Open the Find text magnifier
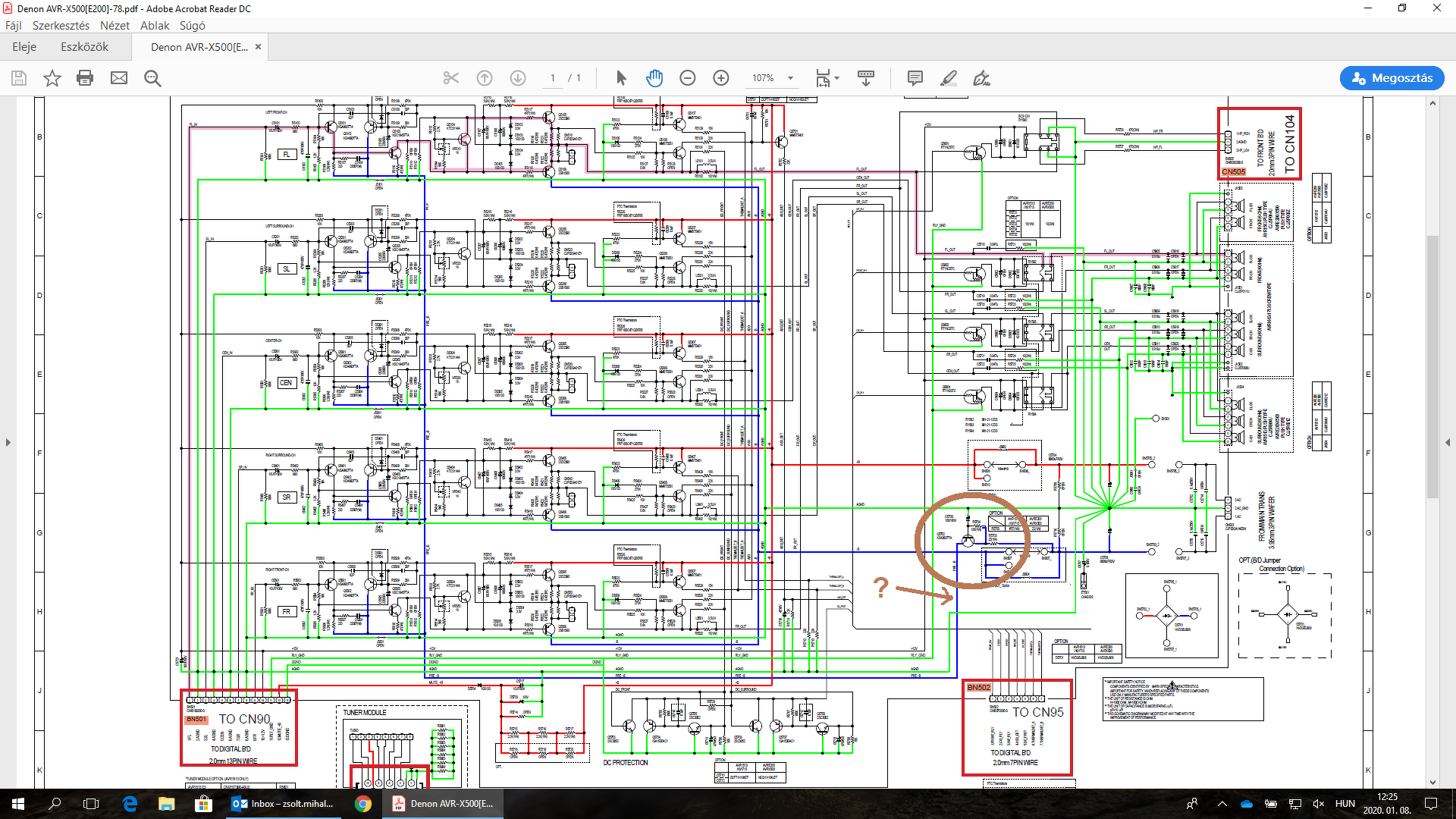 [152, 78]
